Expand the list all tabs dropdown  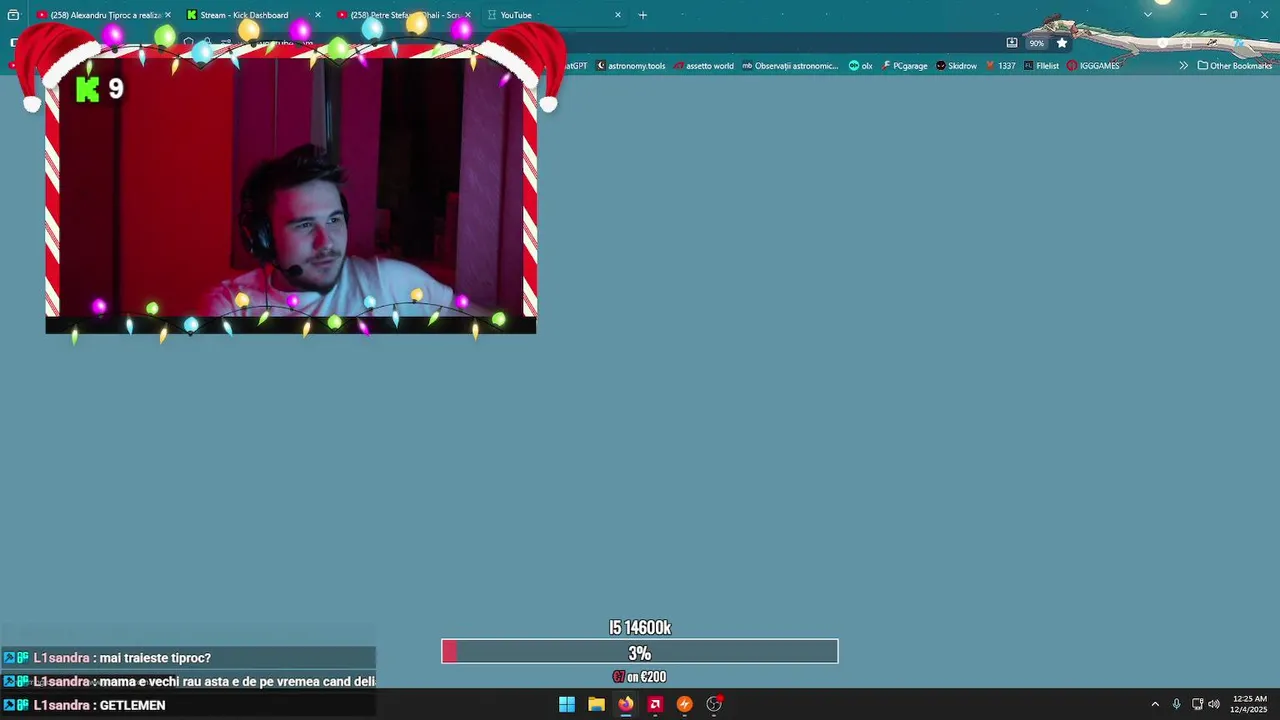click(1148, 15)
